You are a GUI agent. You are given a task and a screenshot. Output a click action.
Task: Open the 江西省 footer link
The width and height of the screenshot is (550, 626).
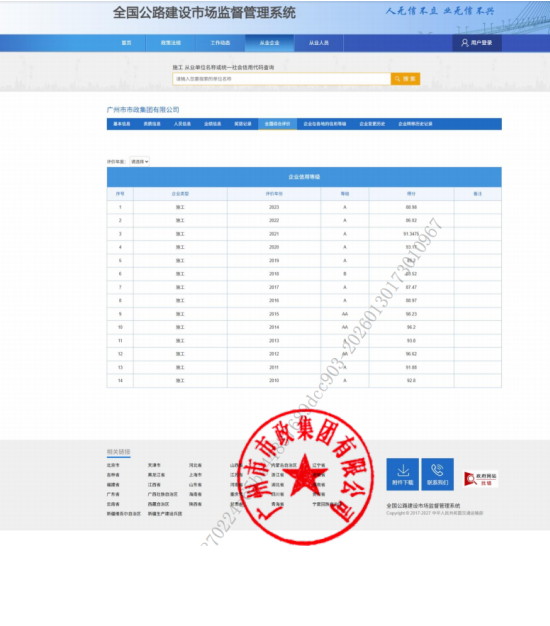[154, 485]
